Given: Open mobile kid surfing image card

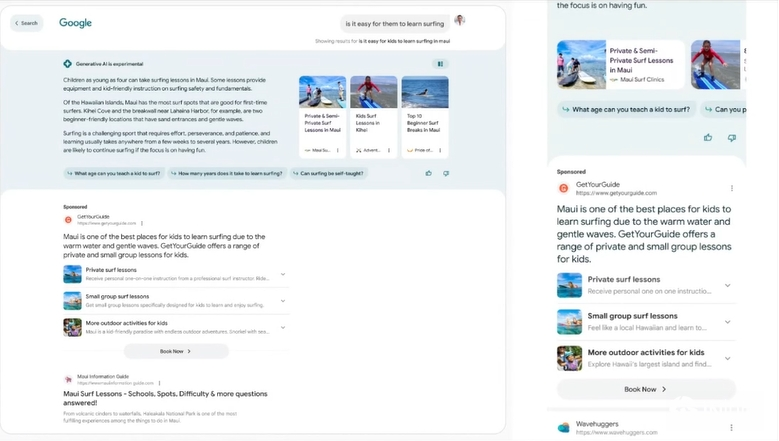Looking at the screenshot, I should pos(715,65).
